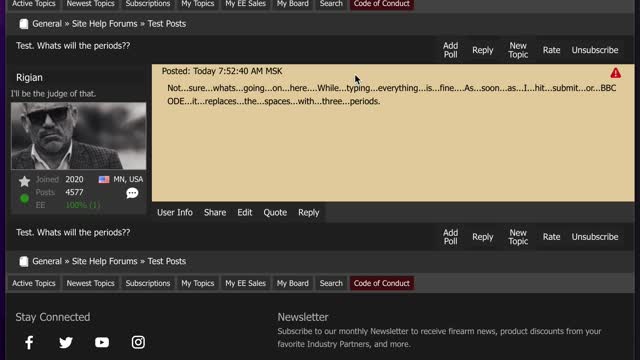
Task: Click Edit under the post
Action: click(x=244, y=213)
